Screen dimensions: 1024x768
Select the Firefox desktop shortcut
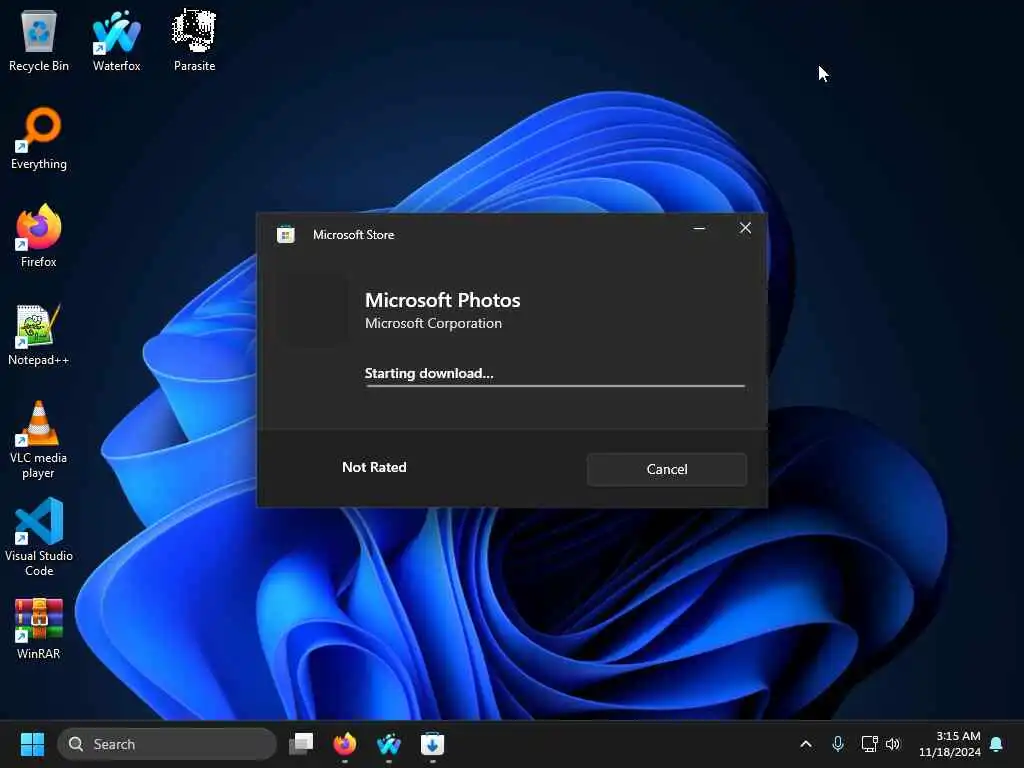pos(39,236)
